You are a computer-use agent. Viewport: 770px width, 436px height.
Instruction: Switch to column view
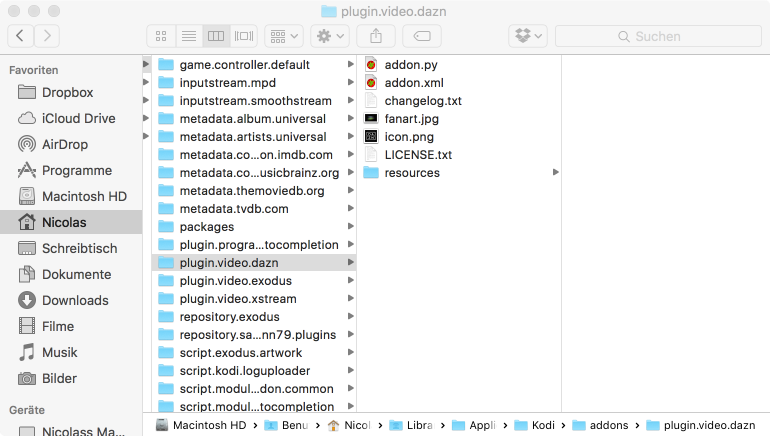click(x=216, y=36)
